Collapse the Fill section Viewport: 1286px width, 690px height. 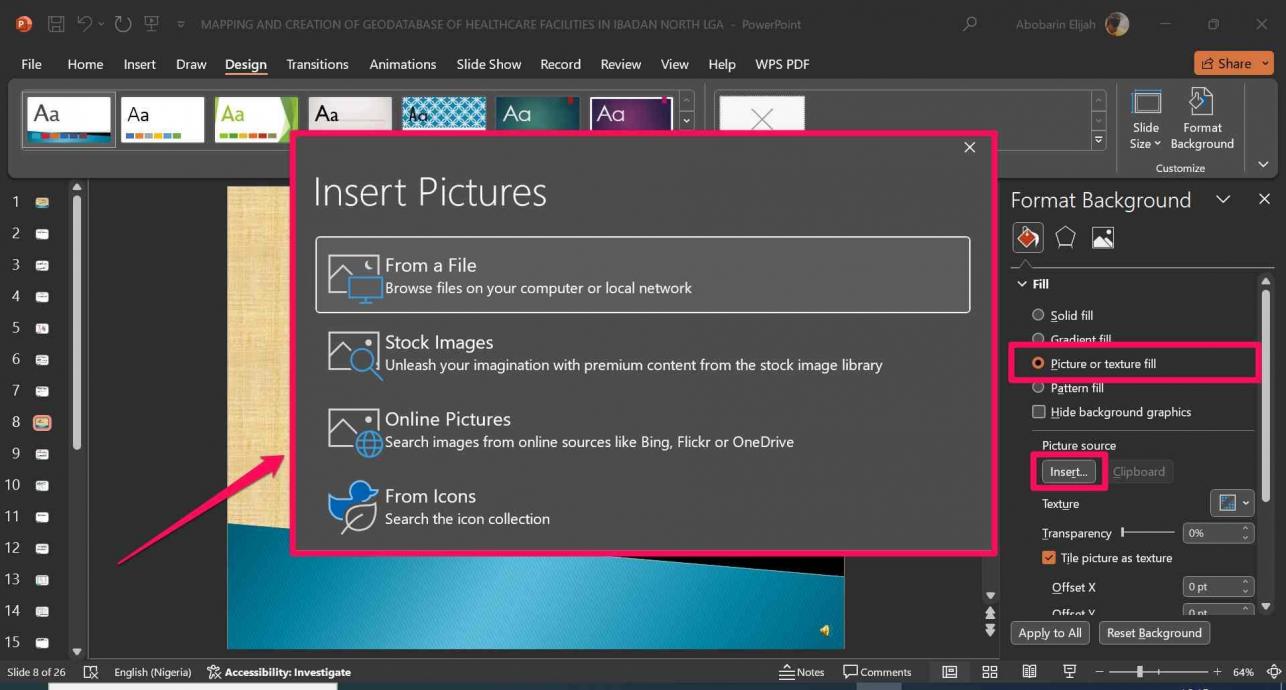(x=1022, y=284)
